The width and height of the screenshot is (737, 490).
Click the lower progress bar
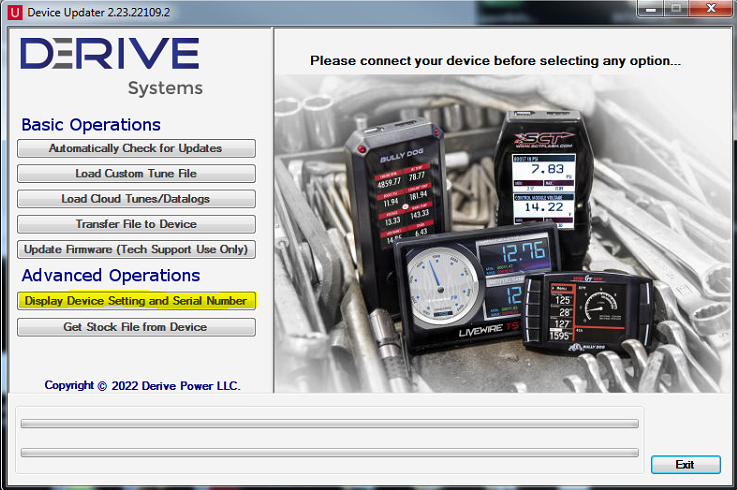[x=329, y=453]
